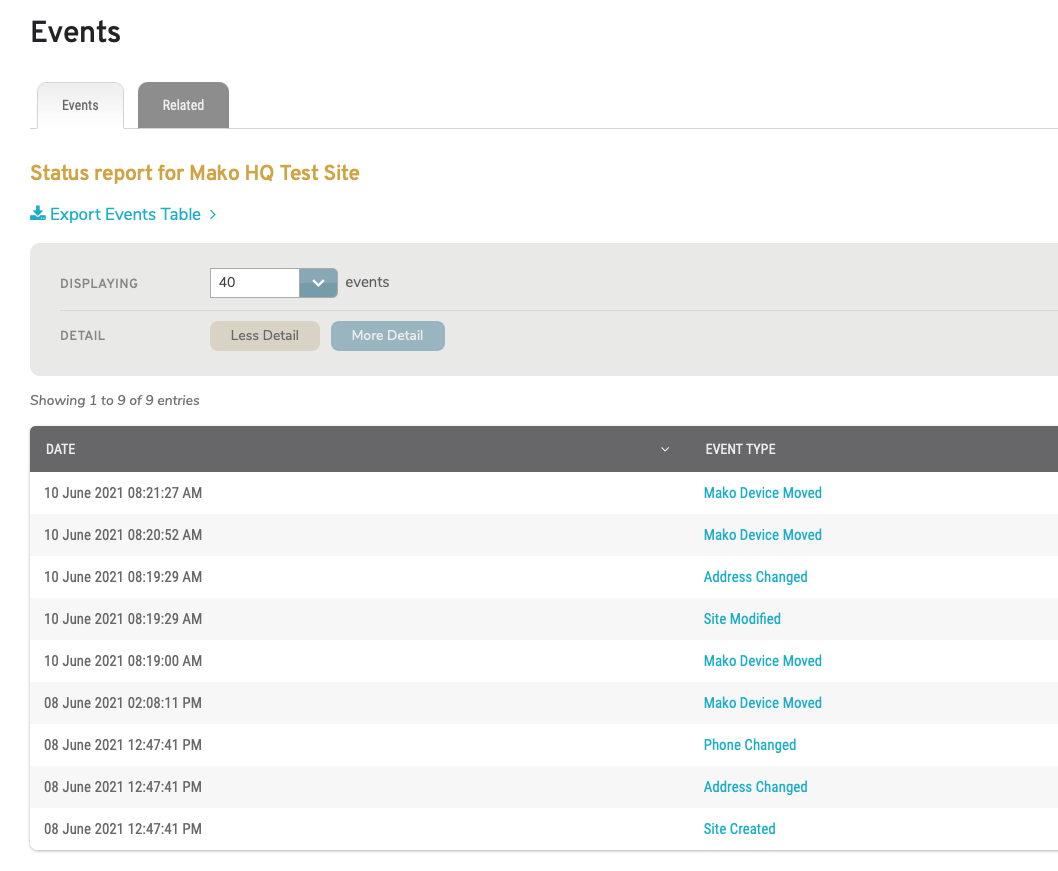Open the DISPLAYING events count dropdown
Image resolution: width=1058 pixels, height=871 pixels.
[318, 283]
